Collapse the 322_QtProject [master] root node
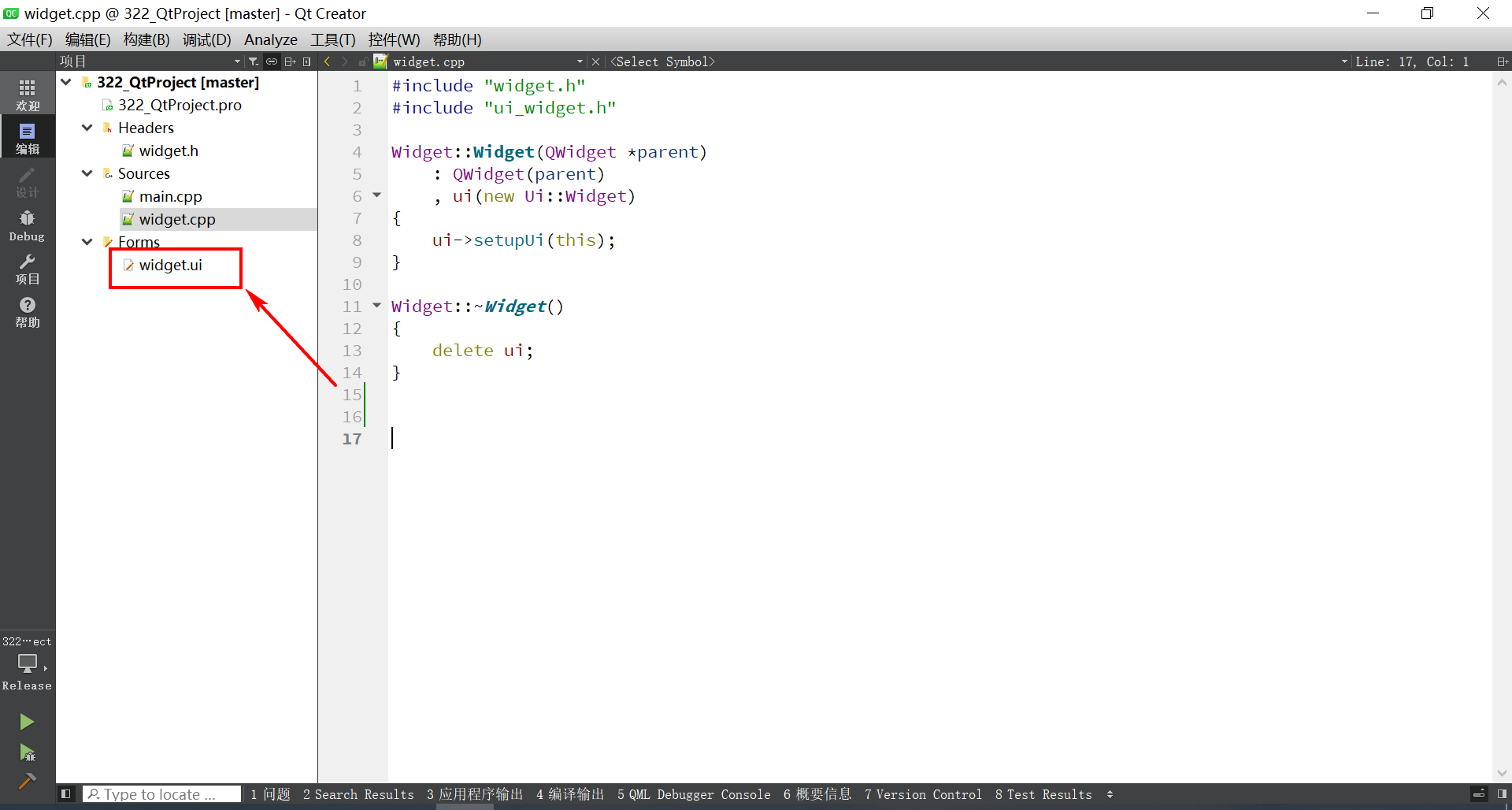Image resolution: width=1512 pixels, height=810 pixels. point(66,82)
